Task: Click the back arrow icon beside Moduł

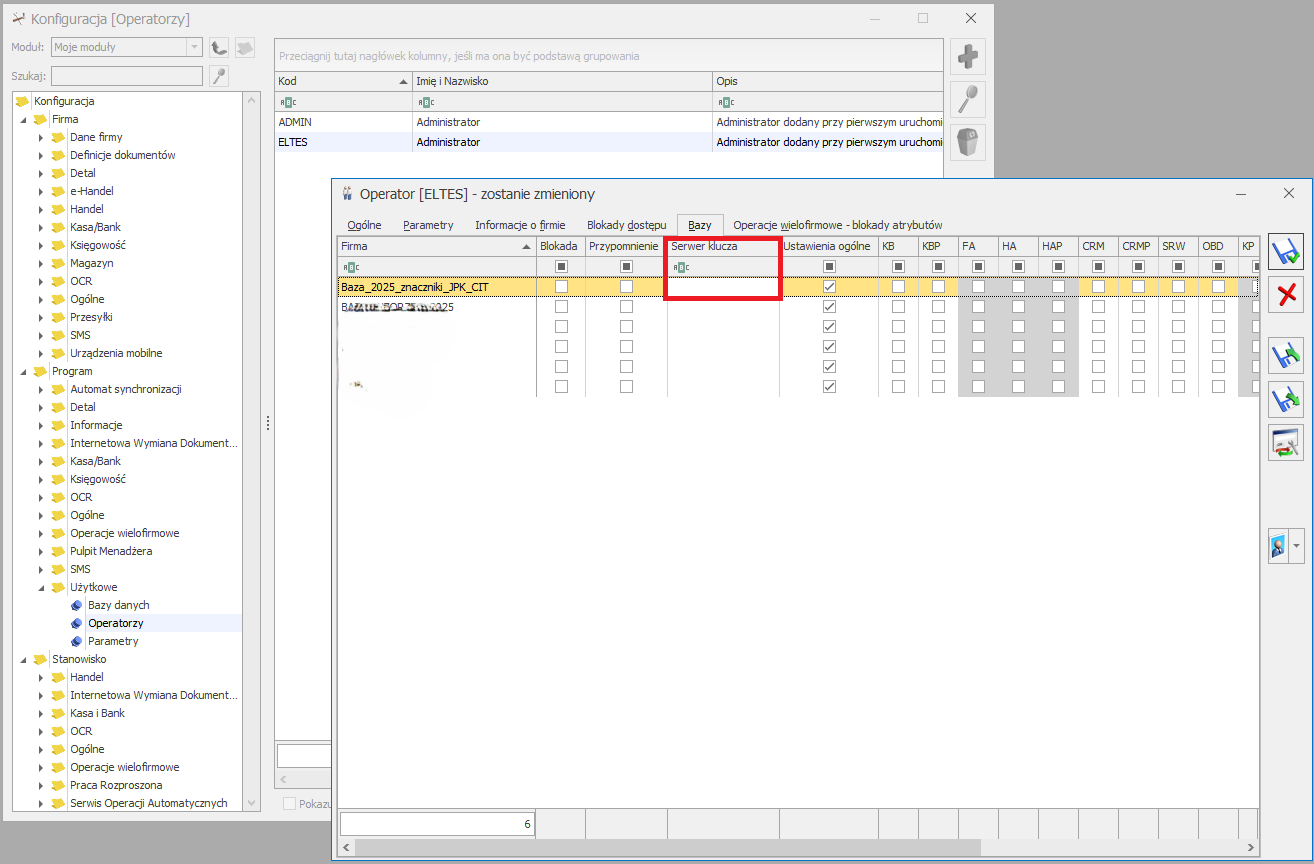Action: click(219, 47)
